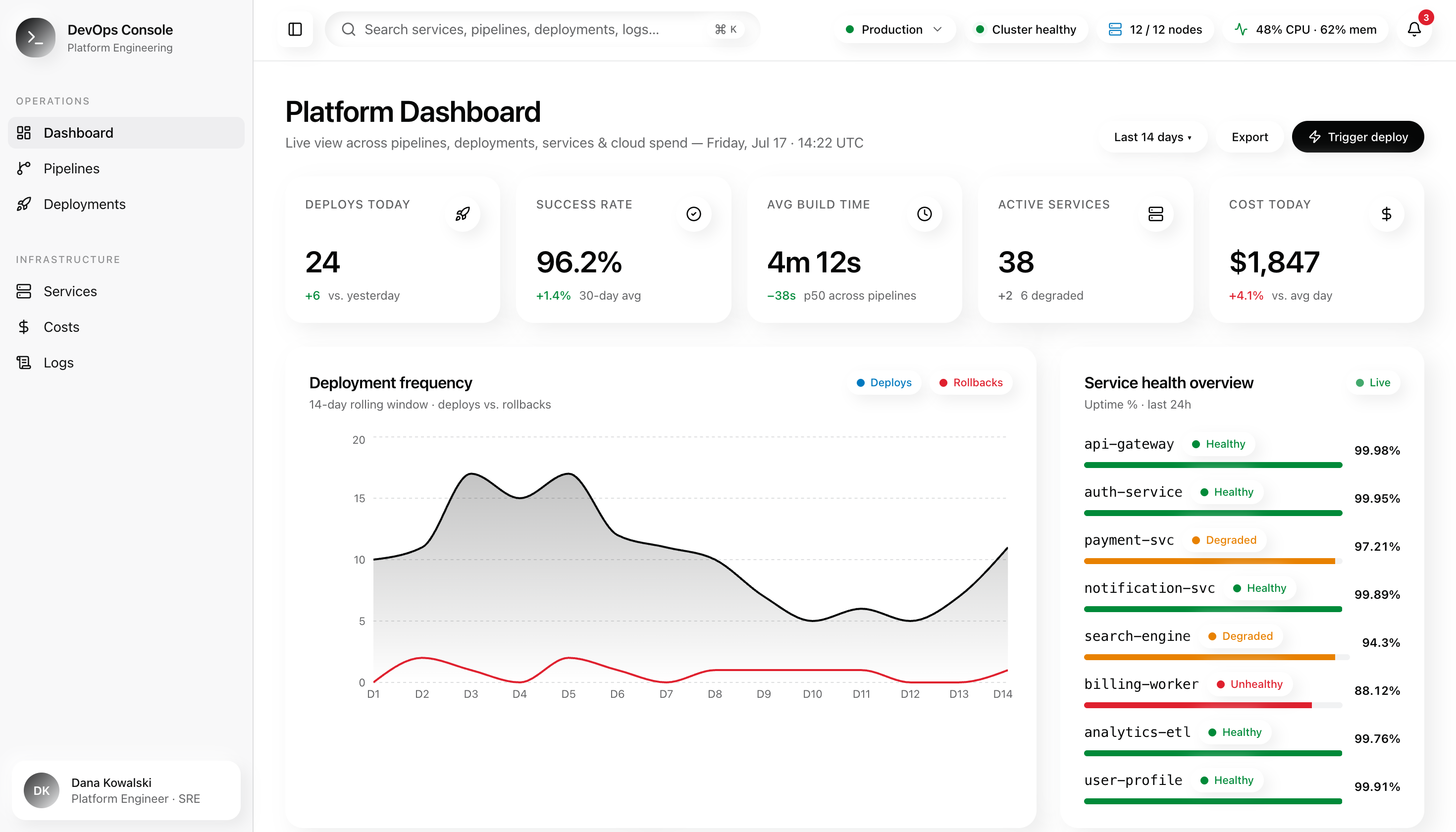Click the 6 degraded text

[1052, 296]
